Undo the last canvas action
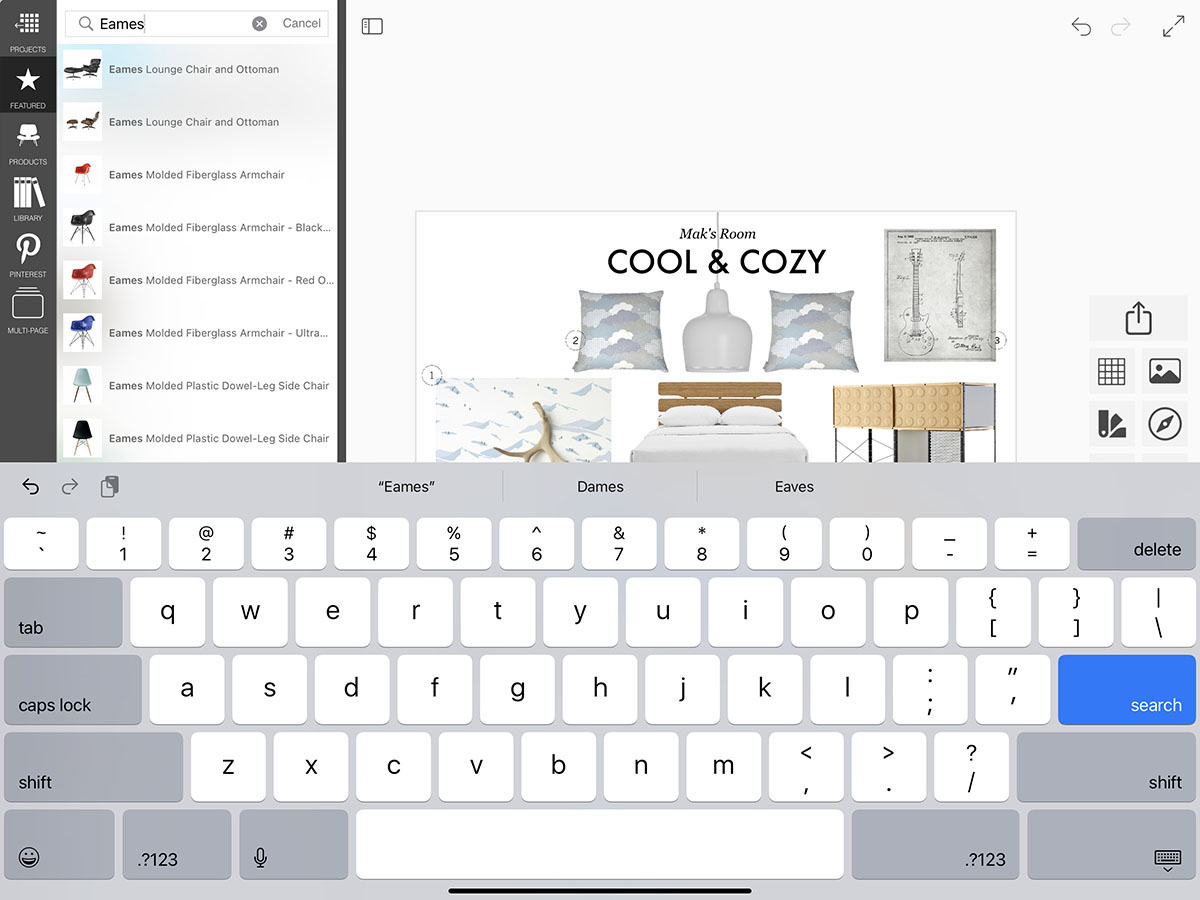 point(1081,27)
